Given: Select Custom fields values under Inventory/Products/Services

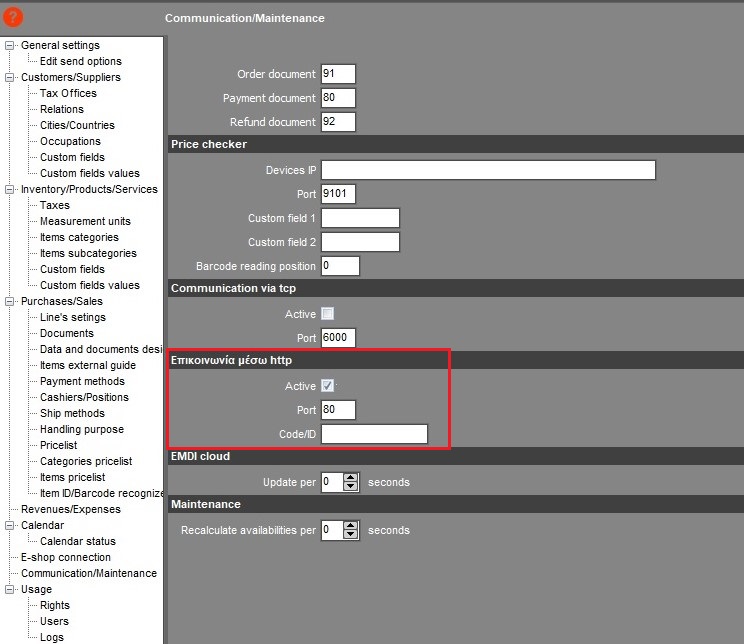Looking at the screenshot, I should coord(90,285).
